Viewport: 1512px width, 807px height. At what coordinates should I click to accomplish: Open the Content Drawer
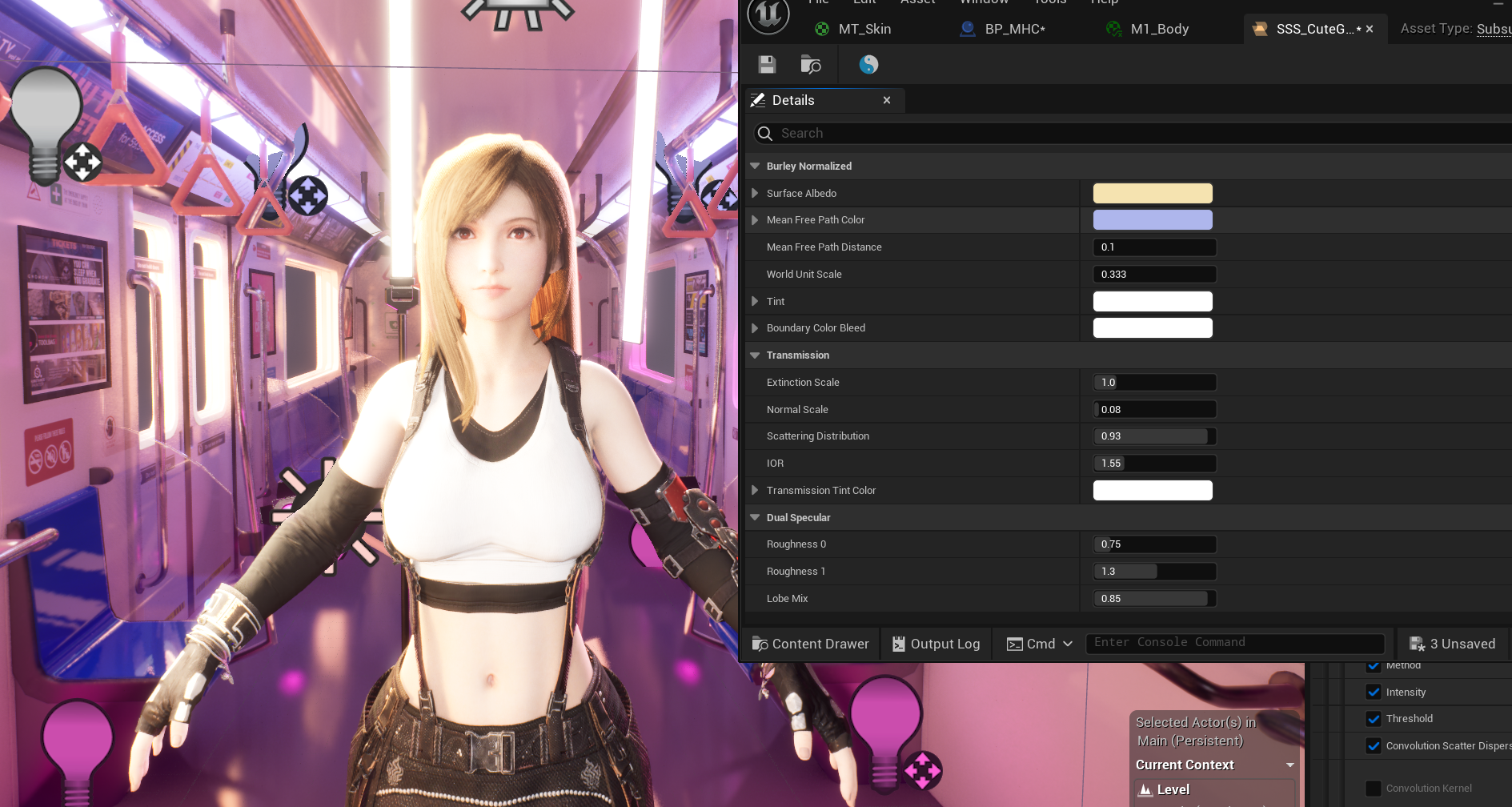(811, 644)
